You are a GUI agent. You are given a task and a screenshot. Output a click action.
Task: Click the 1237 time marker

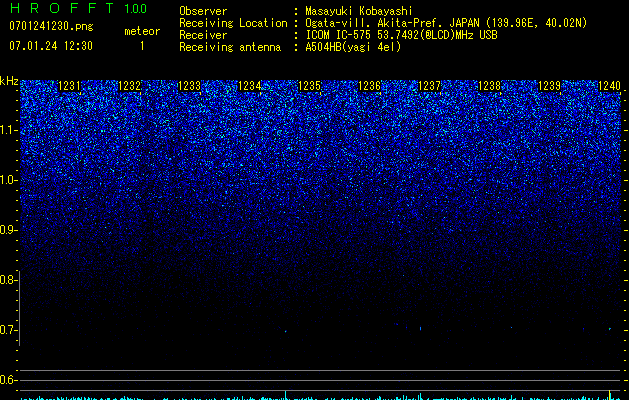pyautogui.click(x=430, y=86)
